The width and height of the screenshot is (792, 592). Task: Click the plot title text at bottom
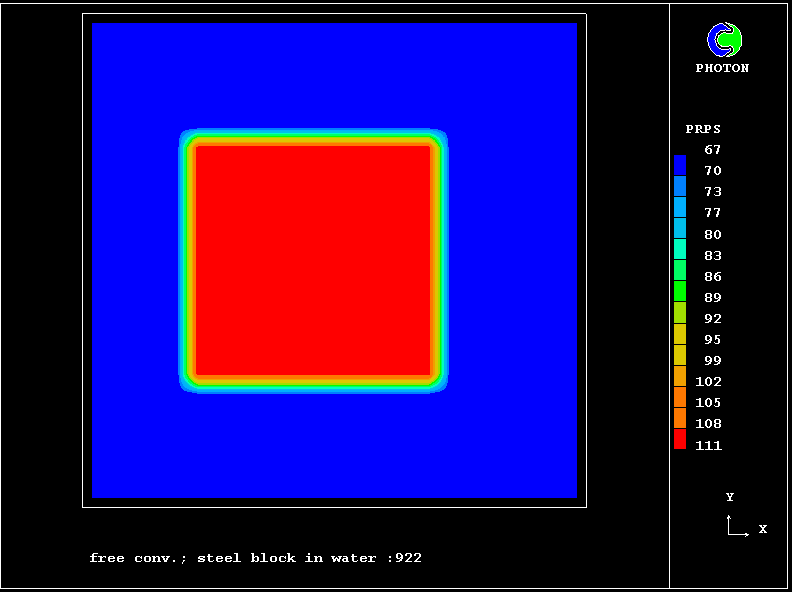255,558
